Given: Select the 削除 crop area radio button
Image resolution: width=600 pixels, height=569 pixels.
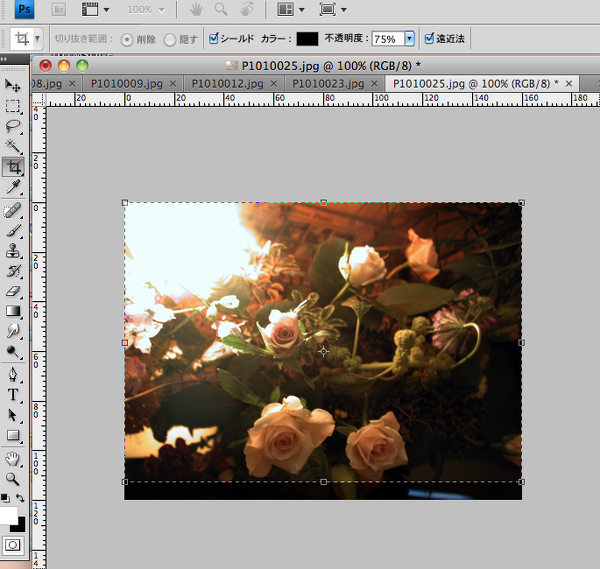Looking at the screenshot, I should [x=127, y=39].
